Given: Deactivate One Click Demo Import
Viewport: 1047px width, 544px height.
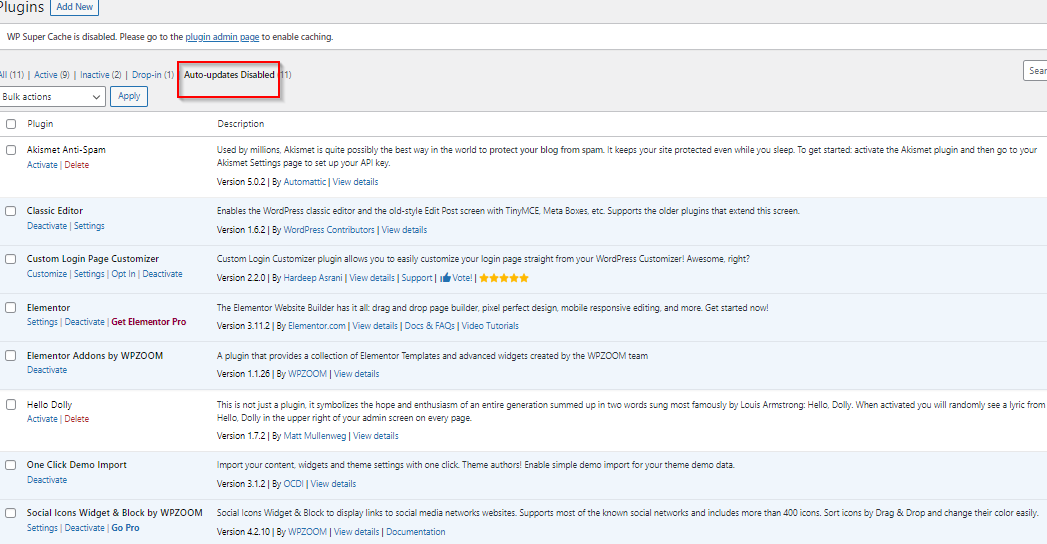Looking at the screenshot, I should pyautogui.click(x=47, y=480).
